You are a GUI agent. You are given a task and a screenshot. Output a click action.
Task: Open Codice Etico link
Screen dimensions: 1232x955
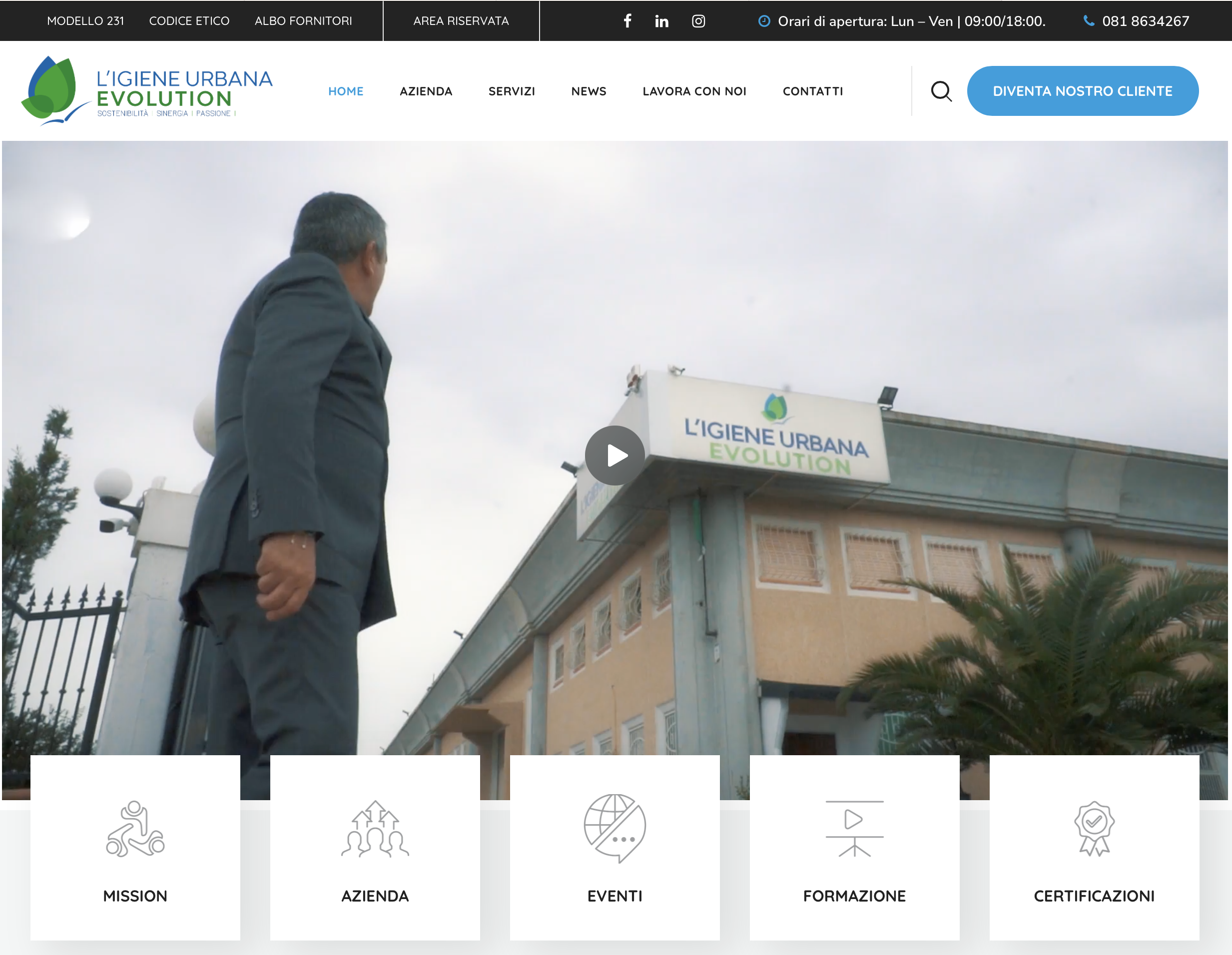coord(189,21)
